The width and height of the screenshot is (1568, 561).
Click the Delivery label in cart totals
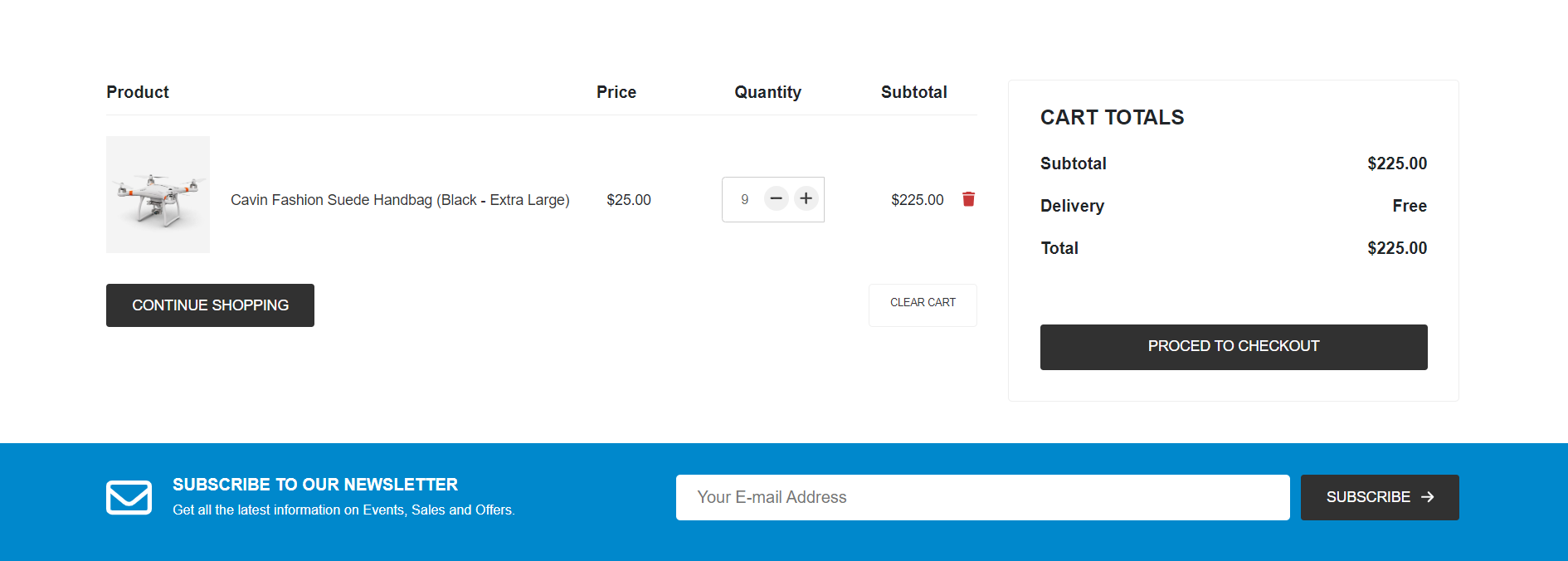tap(1072, 206)
